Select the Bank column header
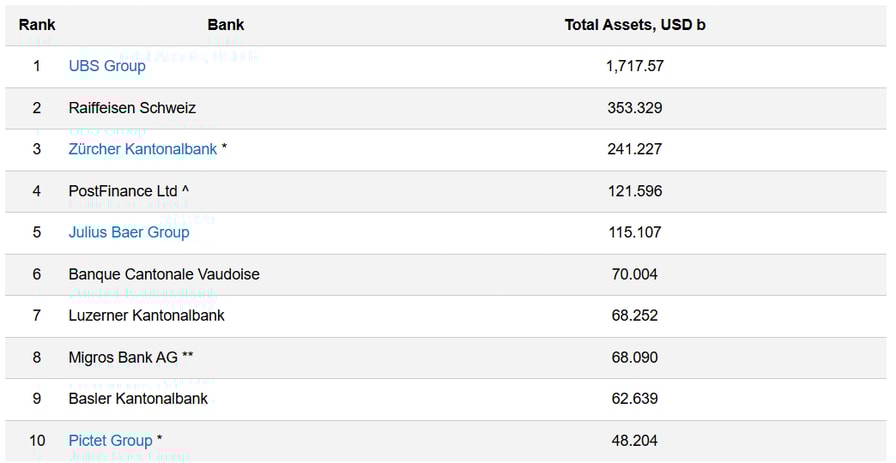This screenshot has width=896, height=463. pos(226,24)
